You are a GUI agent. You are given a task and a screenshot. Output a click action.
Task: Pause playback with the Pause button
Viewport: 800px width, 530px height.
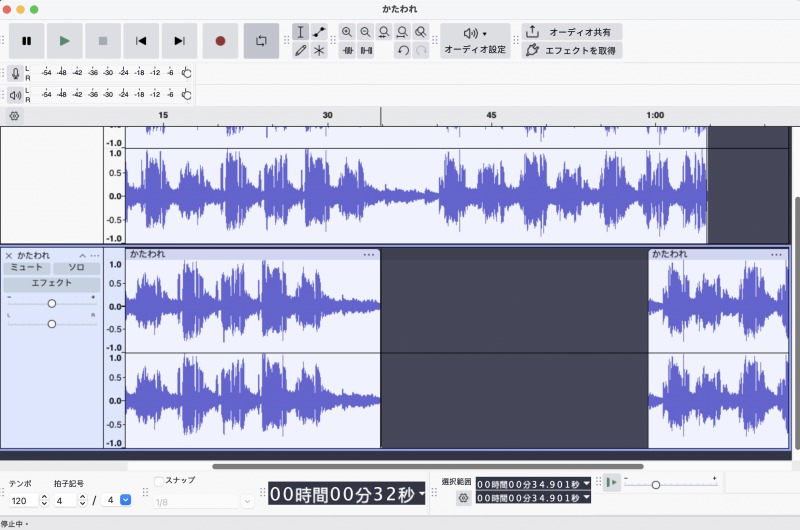pos(27,41)
